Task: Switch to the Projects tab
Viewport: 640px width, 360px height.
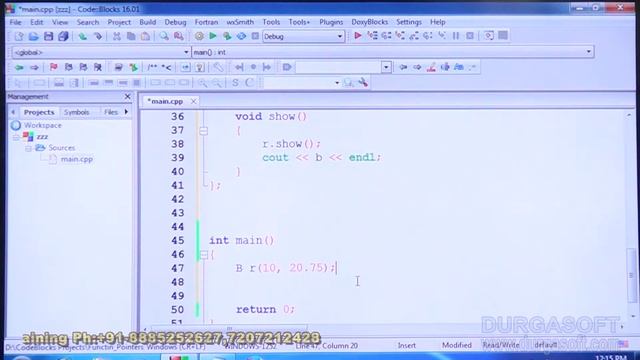Action: 39,112
